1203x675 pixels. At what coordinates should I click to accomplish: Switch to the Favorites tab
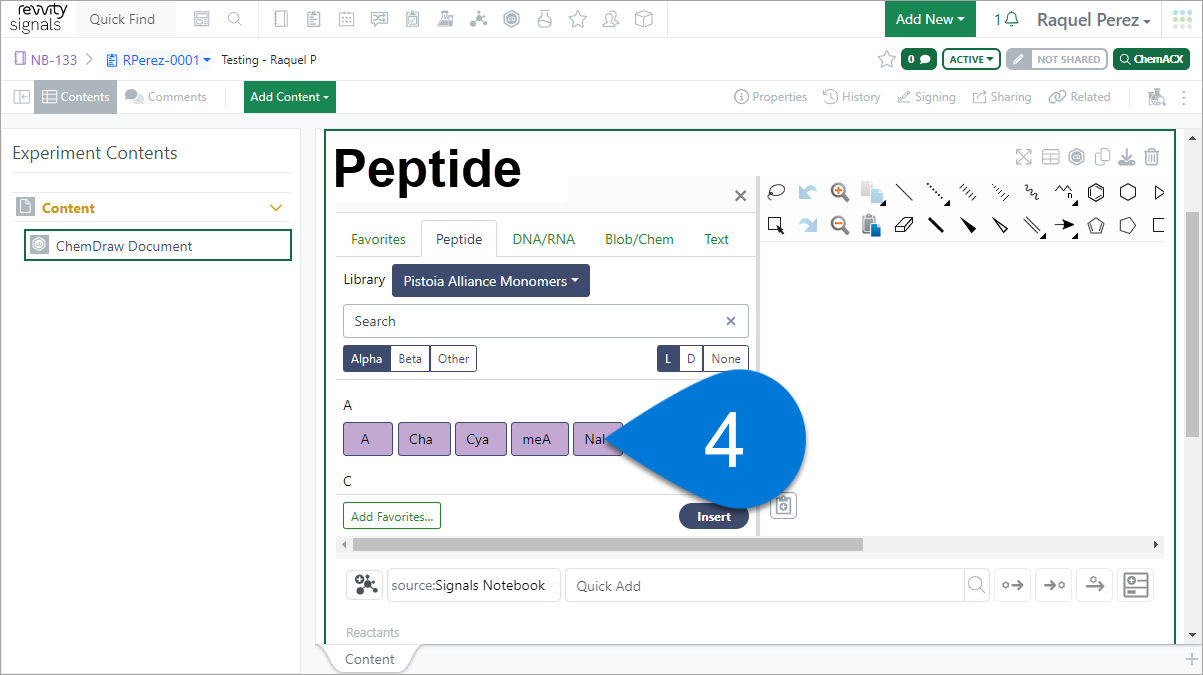(378, 239)
